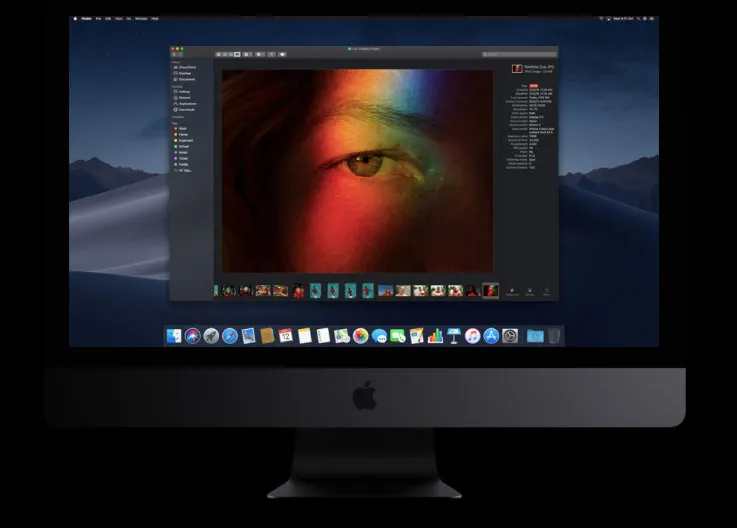Image resolution: width=737 pixels, height=528 pixels.
Task: Open Photos pinwheel icon in Dock
Action: click(x=361, y=336)
